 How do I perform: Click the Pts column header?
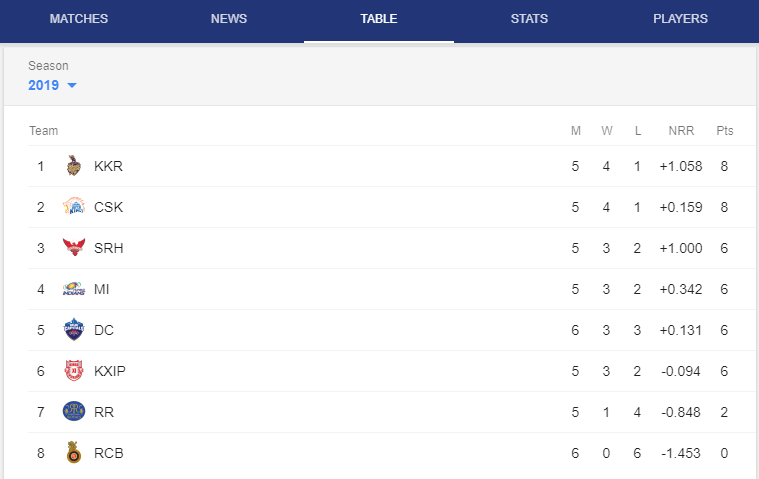pos(725,131)
